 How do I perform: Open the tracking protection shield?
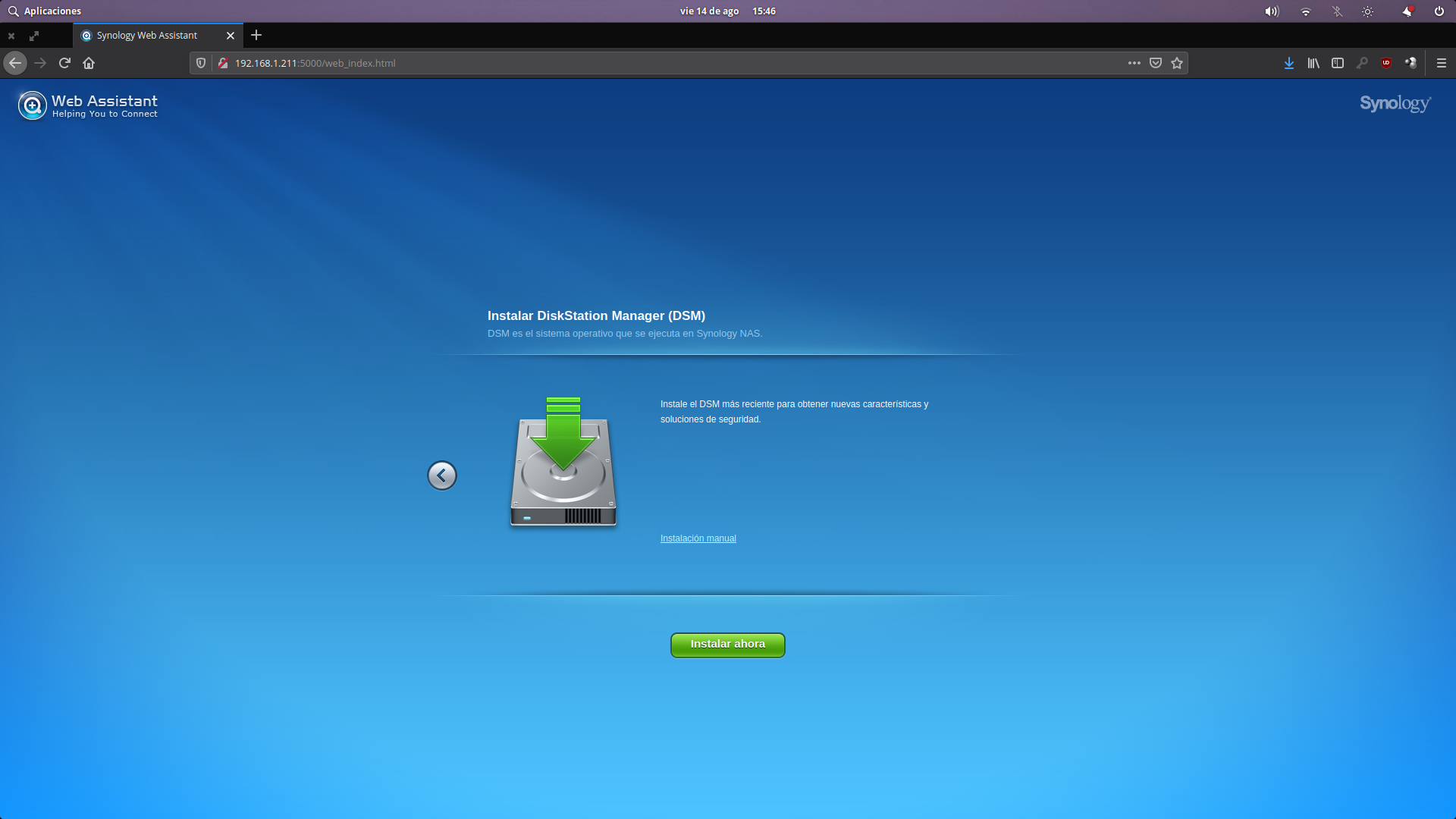click(201, 63)
